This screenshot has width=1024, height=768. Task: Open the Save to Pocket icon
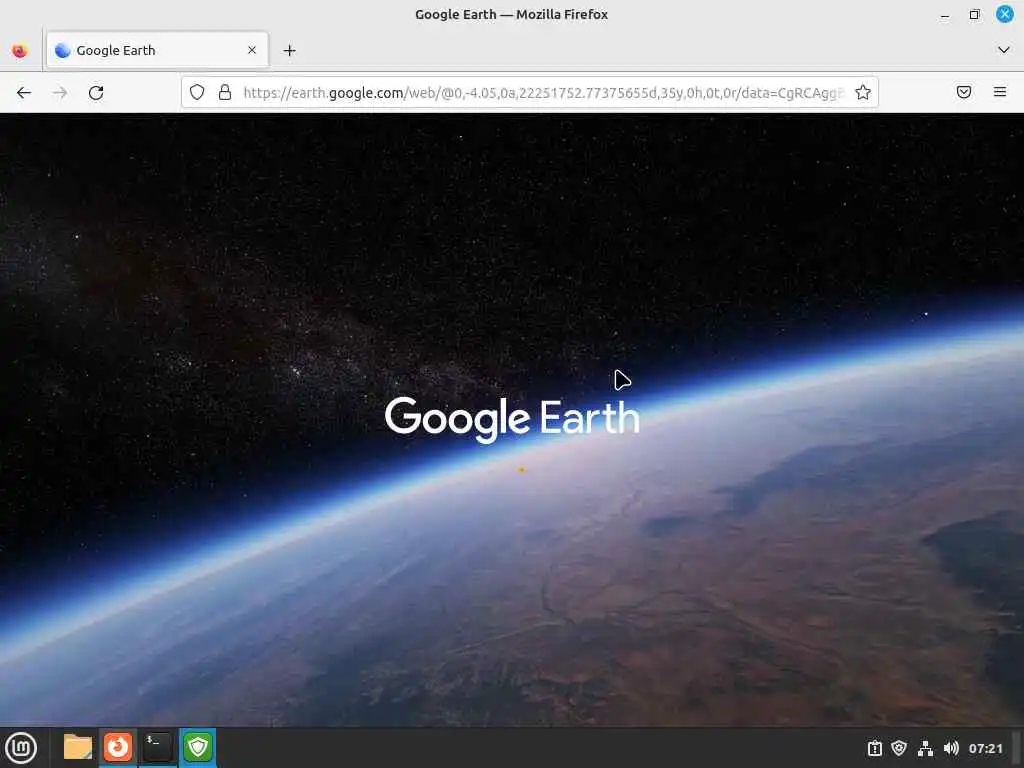(x=963, y=92)
